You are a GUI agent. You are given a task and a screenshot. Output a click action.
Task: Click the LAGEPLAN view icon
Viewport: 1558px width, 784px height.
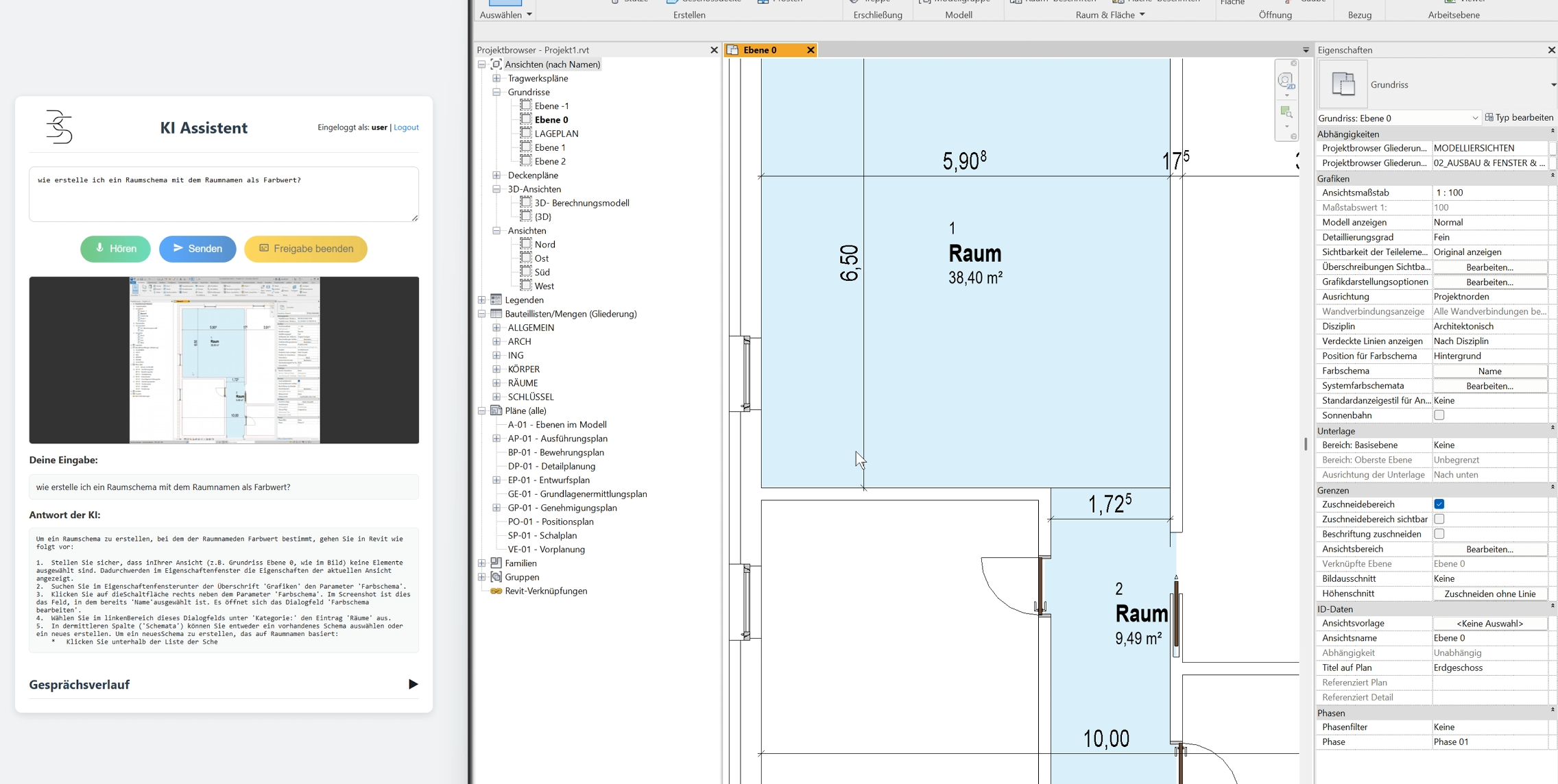pos(526,133)
